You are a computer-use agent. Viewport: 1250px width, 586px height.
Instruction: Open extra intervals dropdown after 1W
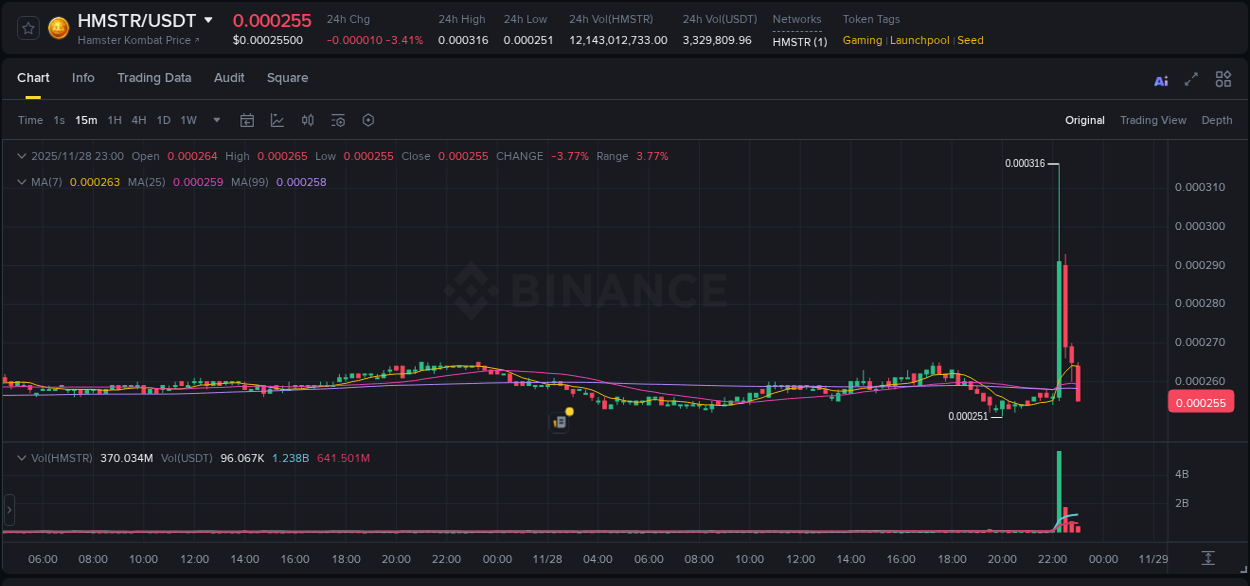[x=214, y=120]
